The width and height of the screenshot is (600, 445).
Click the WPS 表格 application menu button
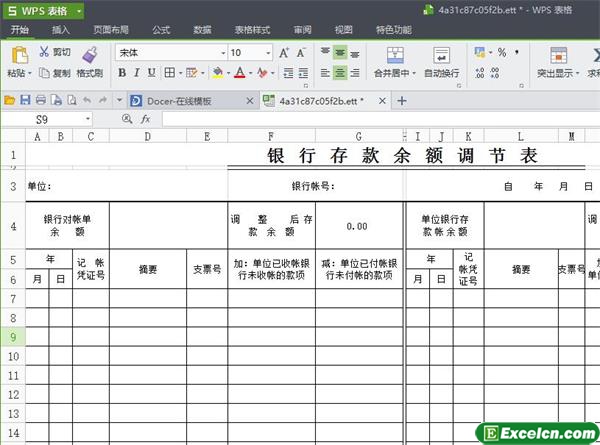[40, 9]
